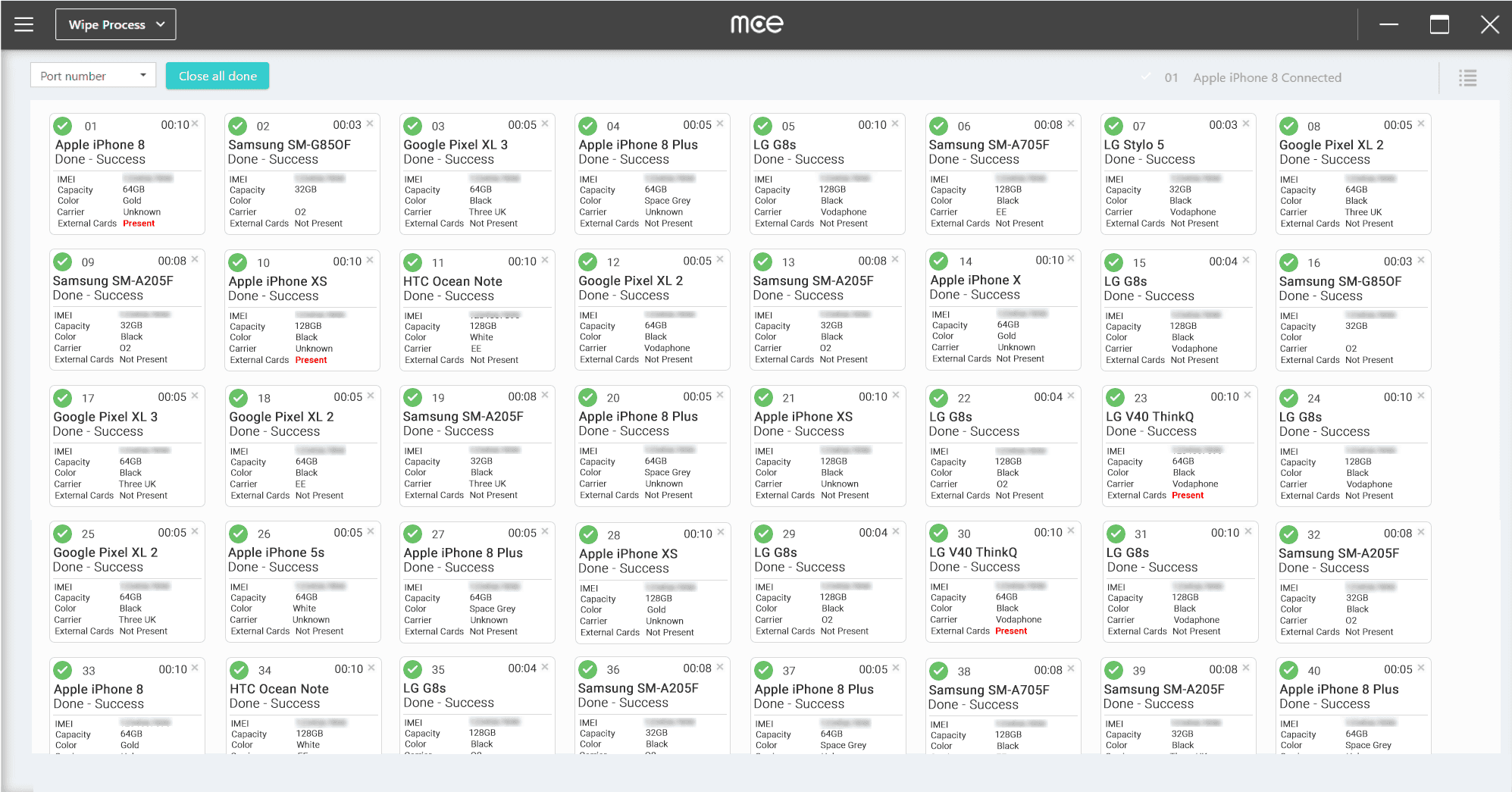Click the Present external card status on port 23
The image size is (1512, 792).
(x=1188, y=496)
